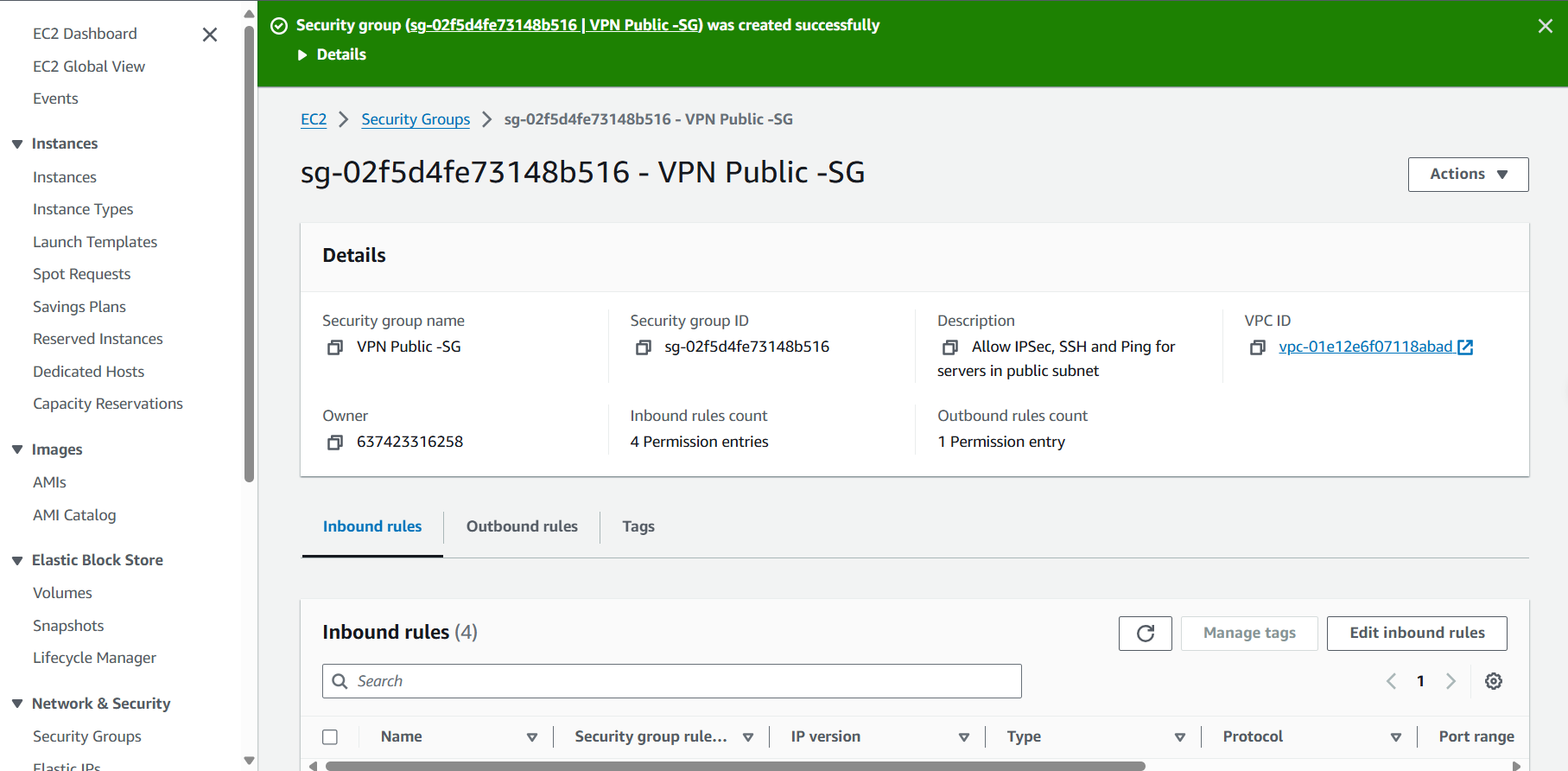The width and height of the screenshot is (1568, 771).
Task: Collapse the Network & Security section
Action: 17,704
